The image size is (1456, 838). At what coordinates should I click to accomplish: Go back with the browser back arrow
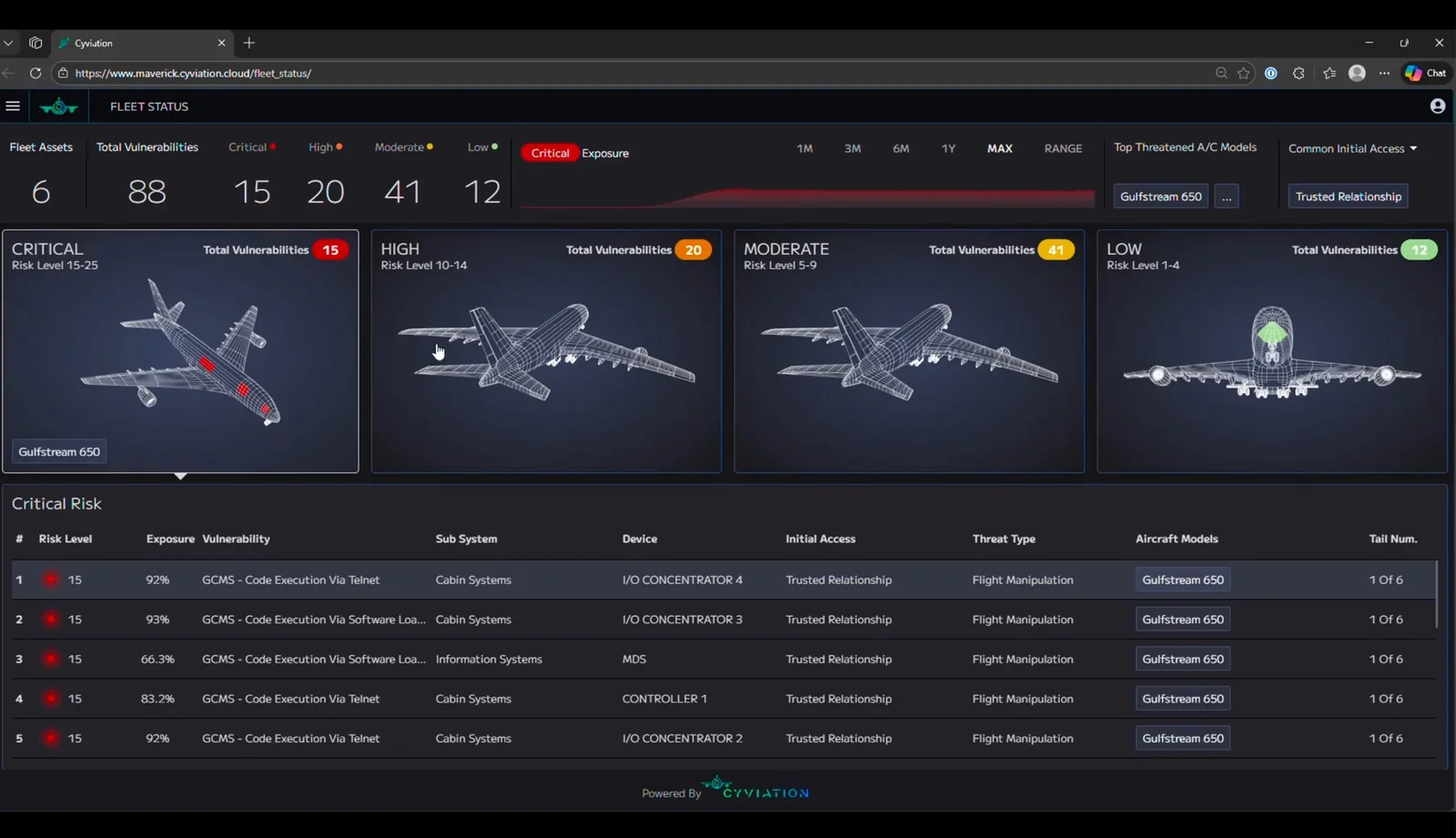pos(9,73)
